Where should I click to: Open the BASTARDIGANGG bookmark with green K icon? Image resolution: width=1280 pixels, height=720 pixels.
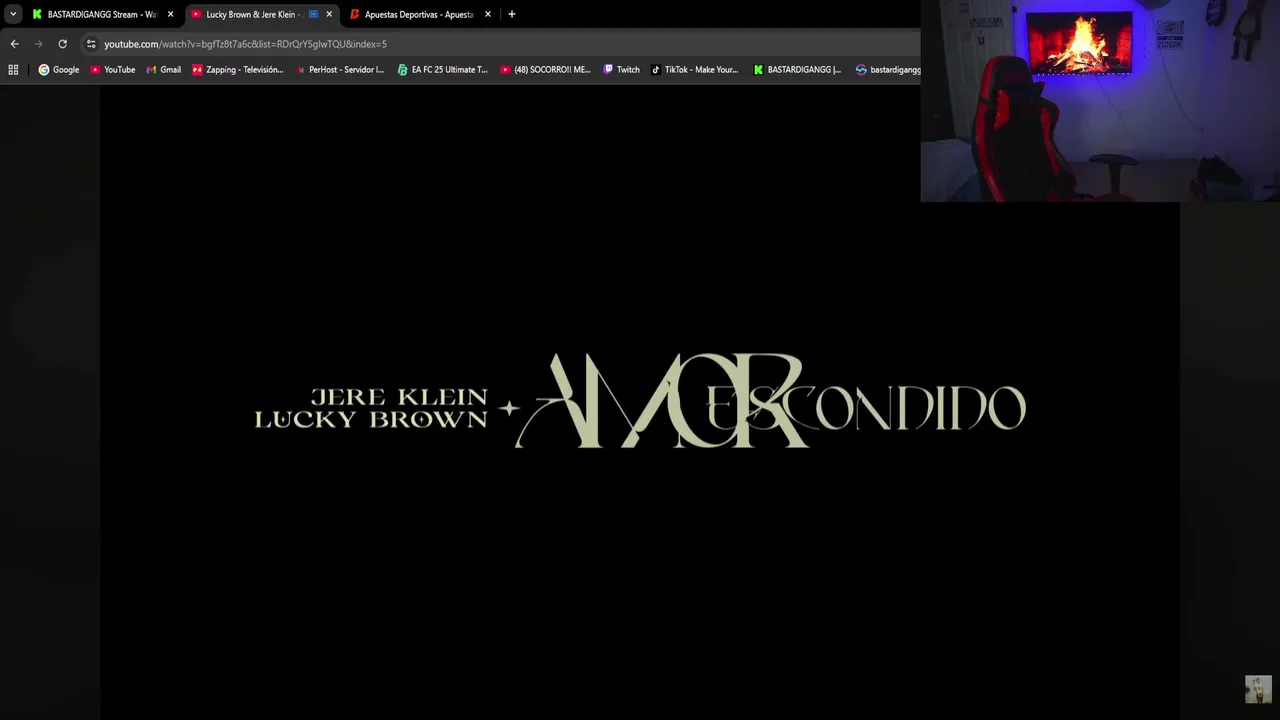[797, 70]
